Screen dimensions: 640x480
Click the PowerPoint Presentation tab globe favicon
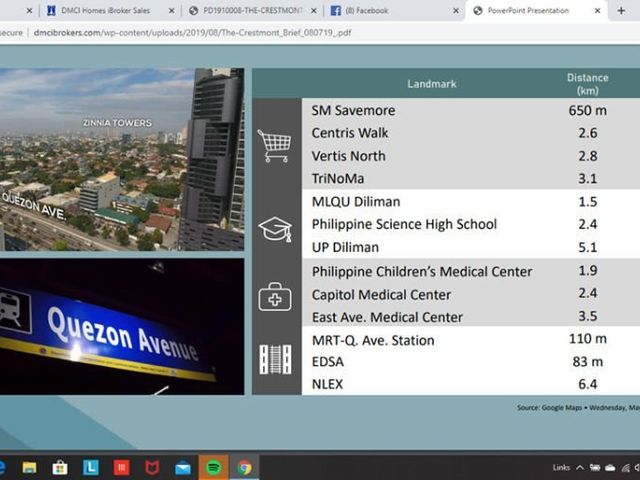point(478,11)
